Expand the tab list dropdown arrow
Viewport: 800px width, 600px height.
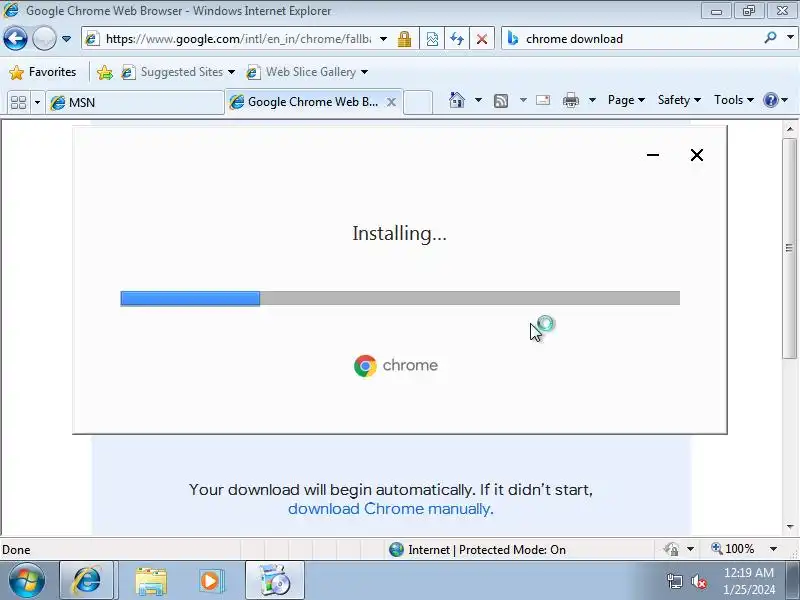(37, 103)
